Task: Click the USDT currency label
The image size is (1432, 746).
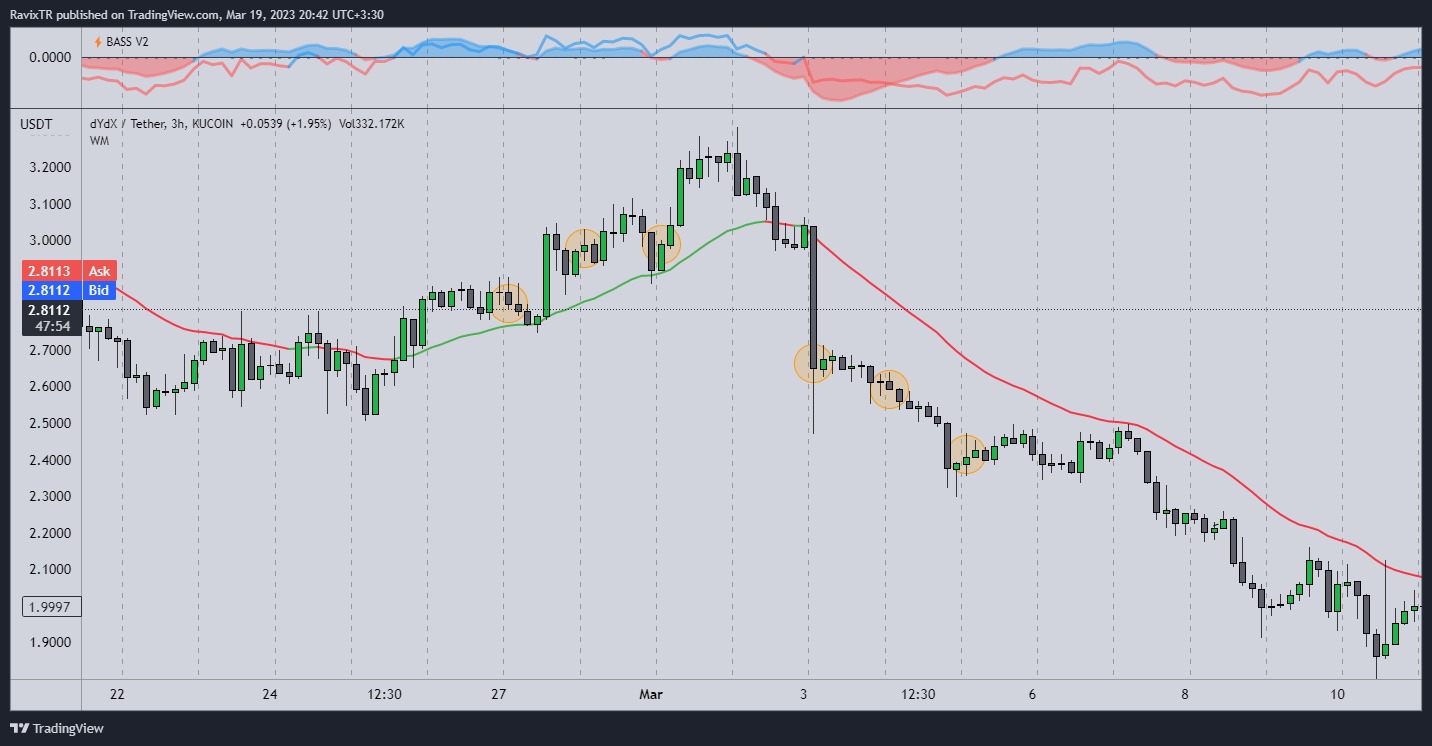Action: 37,124
